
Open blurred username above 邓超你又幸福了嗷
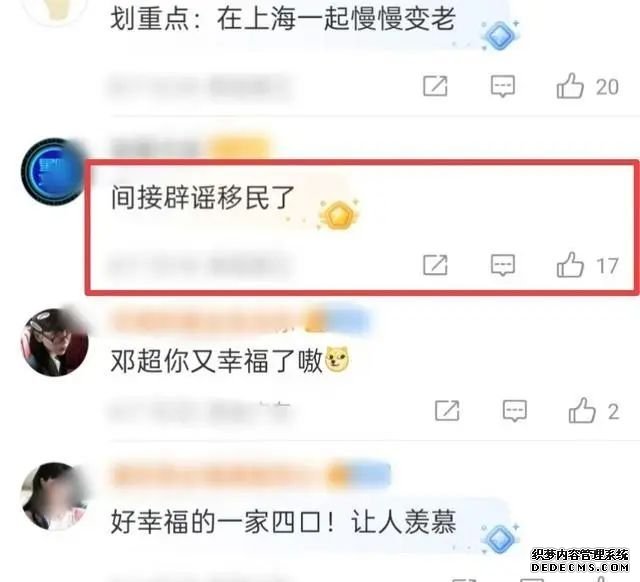point(239,320)
